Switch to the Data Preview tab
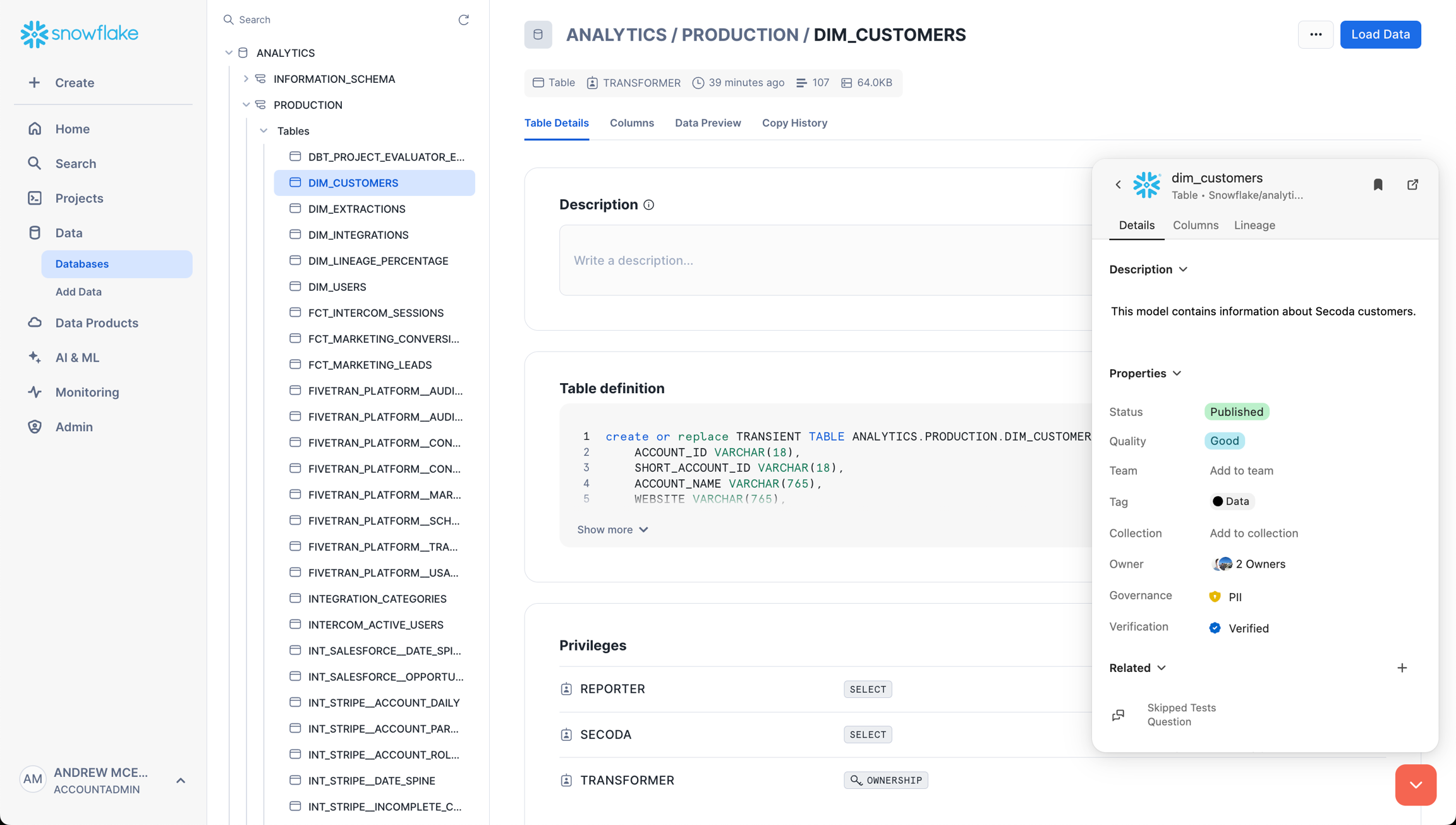This screenshot has height=825, width=1456. tap(707, 123)
